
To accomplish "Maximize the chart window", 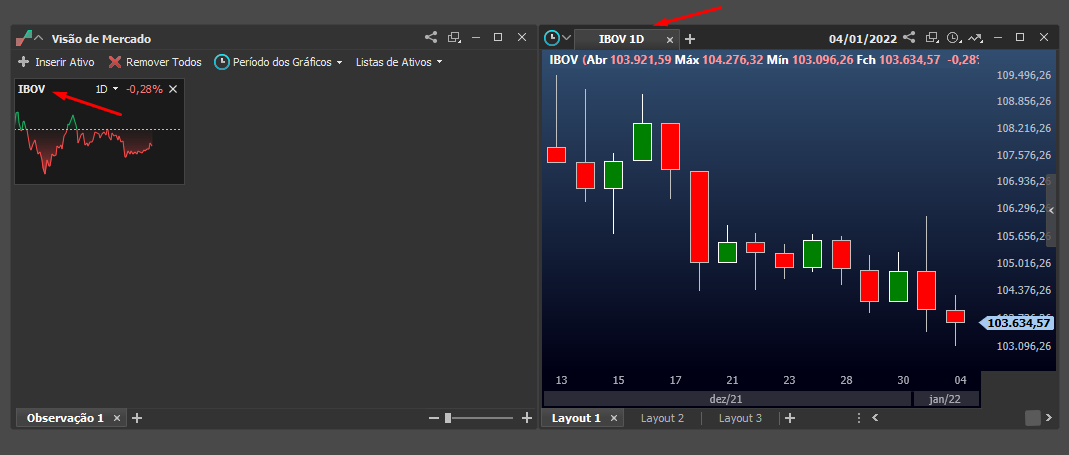I will [x=1020, y=38].
